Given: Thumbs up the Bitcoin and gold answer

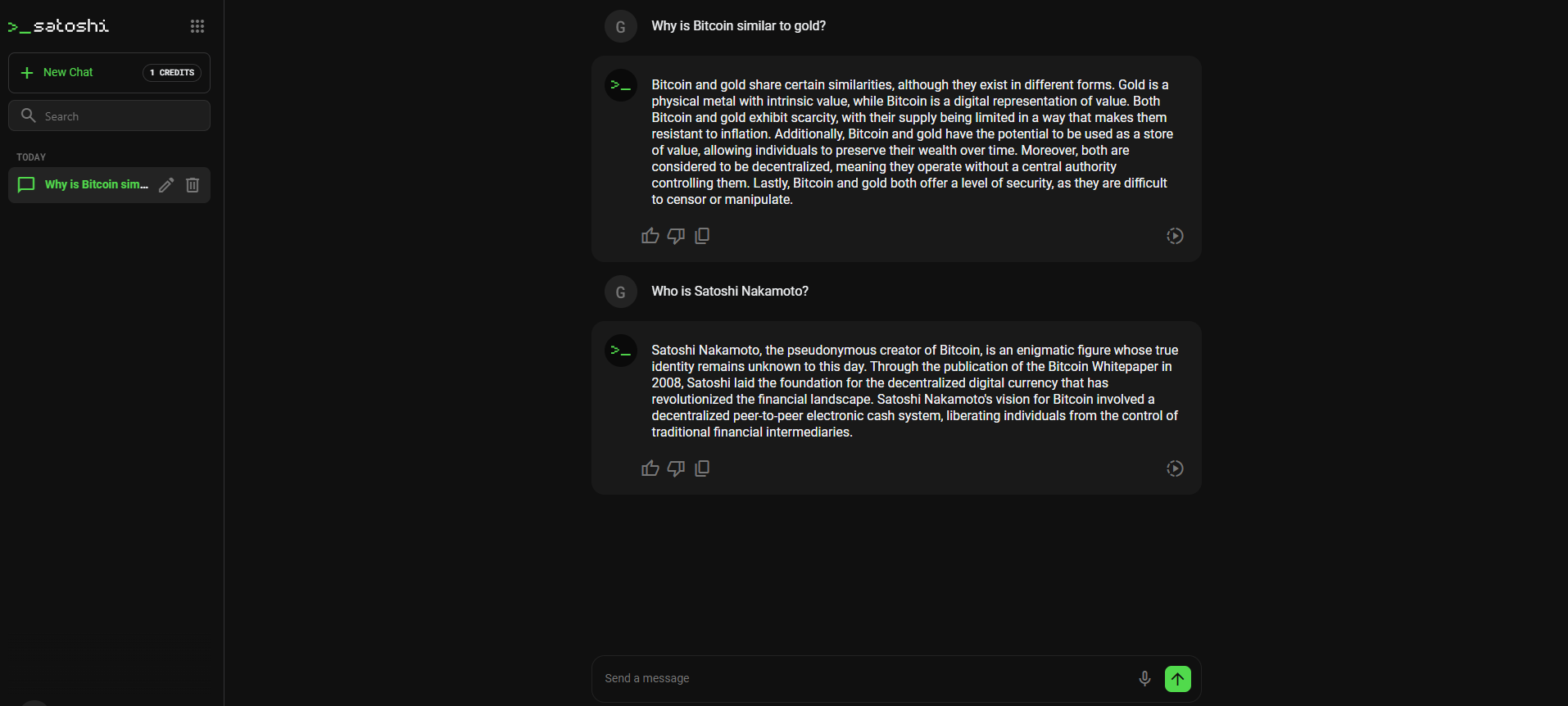Looking at the screenshot, I should coord(650,236).
